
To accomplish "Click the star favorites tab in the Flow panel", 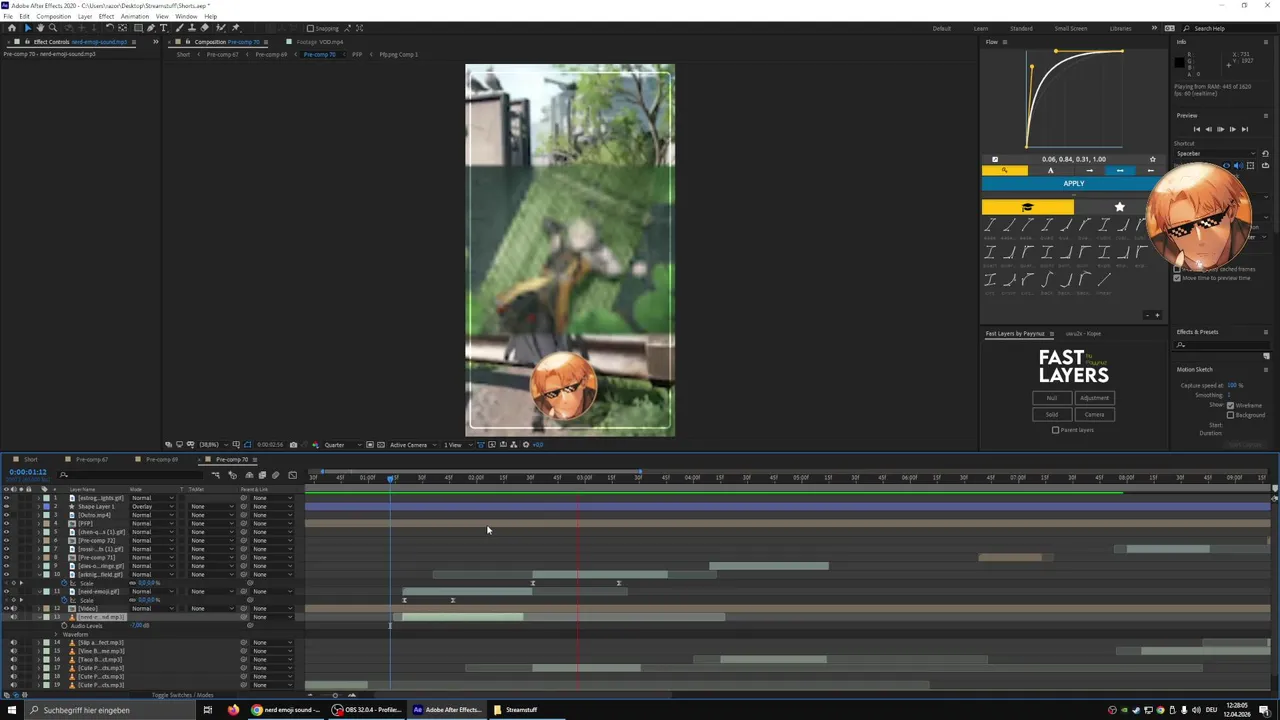I will coord(1119,207).
